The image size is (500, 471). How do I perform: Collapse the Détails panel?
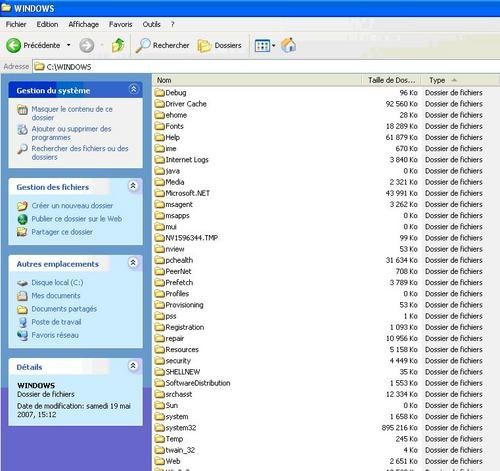click(x=133, y=366)
